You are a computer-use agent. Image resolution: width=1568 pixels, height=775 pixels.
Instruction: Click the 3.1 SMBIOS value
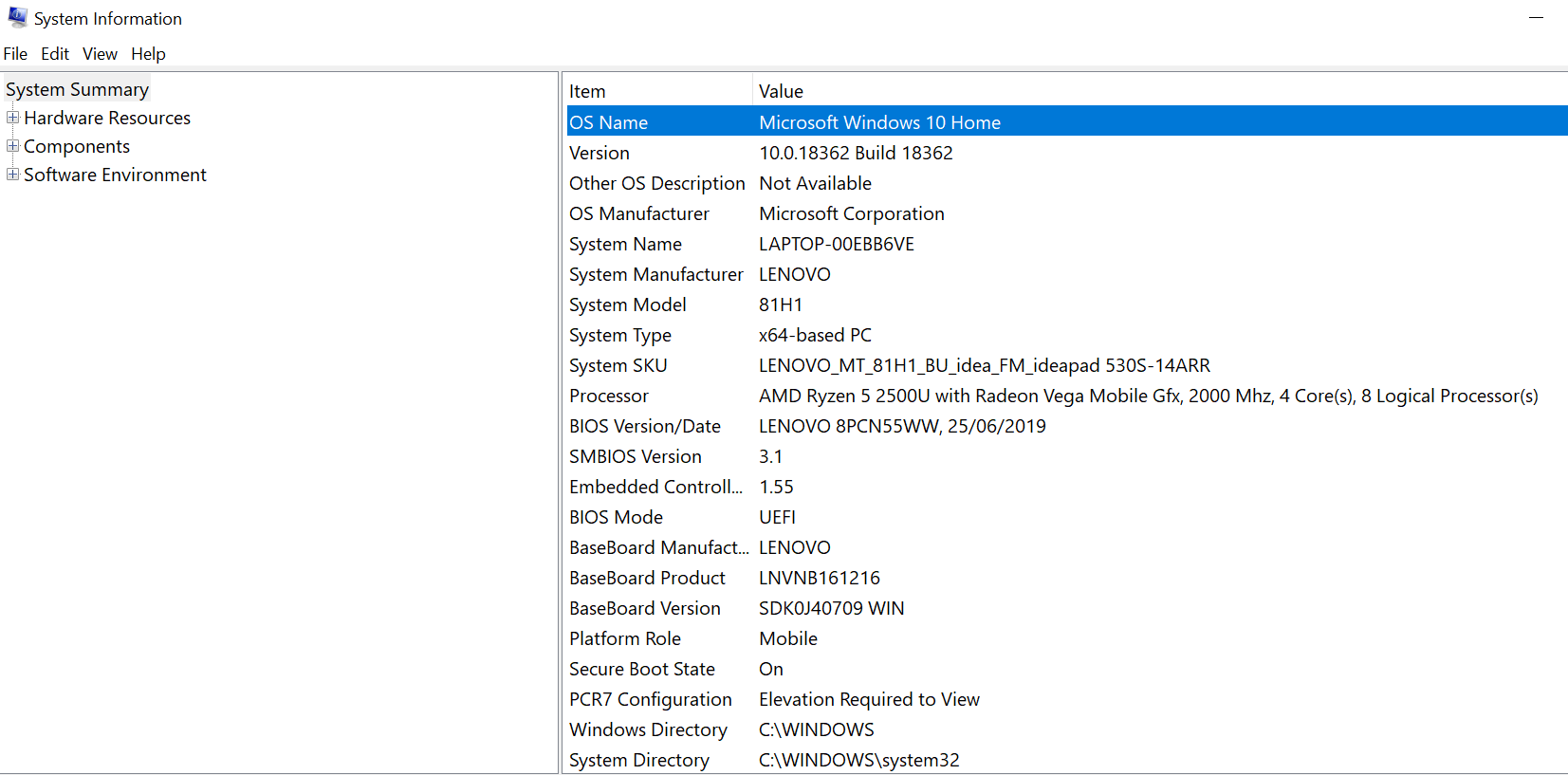(x=771, y=456)
